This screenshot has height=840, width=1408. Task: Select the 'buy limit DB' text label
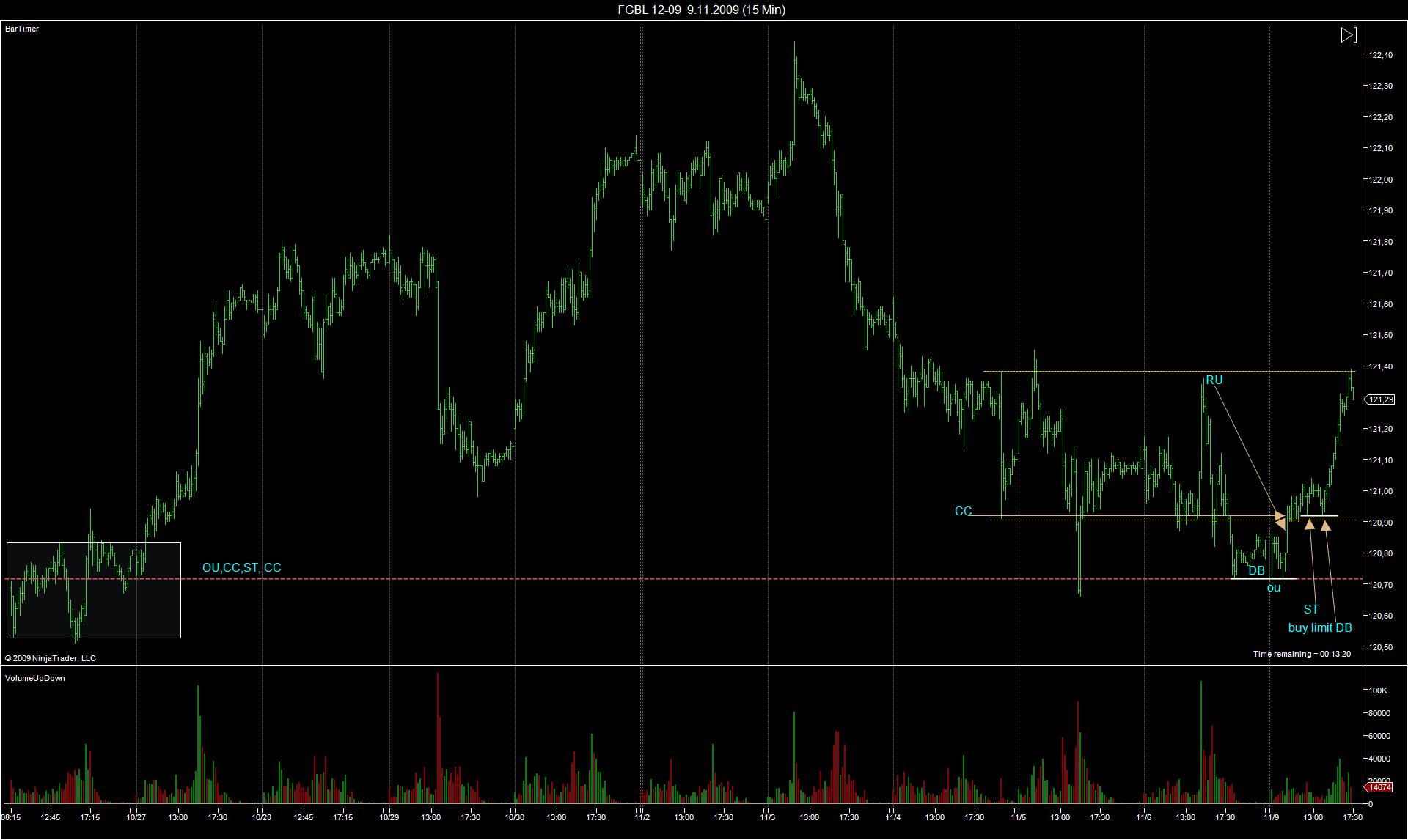1320,628
